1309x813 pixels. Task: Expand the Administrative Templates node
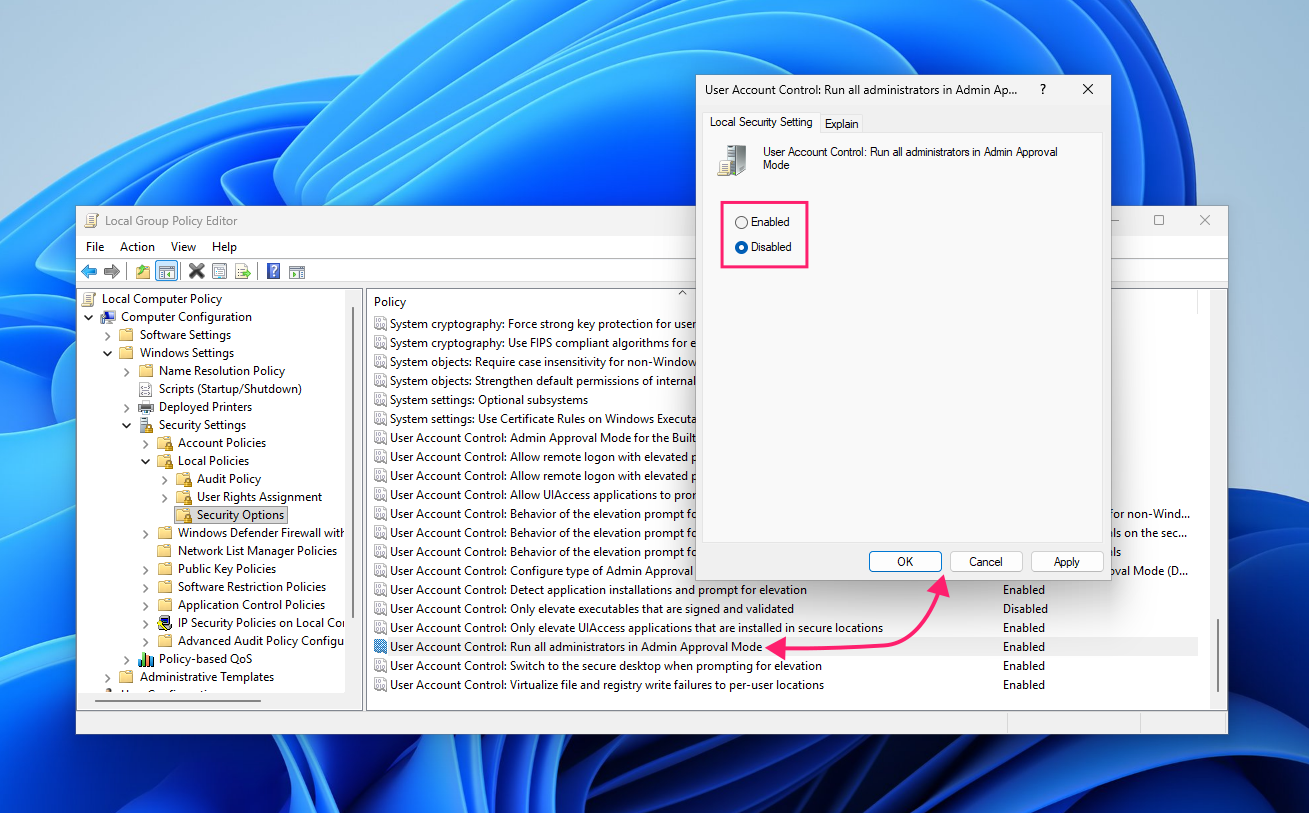(x=108, y=677)
